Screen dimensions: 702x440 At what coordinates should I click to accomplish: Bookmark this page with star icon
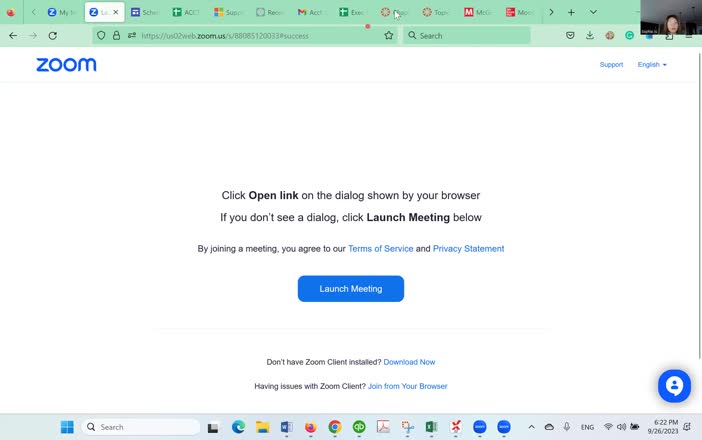point(389,35)
